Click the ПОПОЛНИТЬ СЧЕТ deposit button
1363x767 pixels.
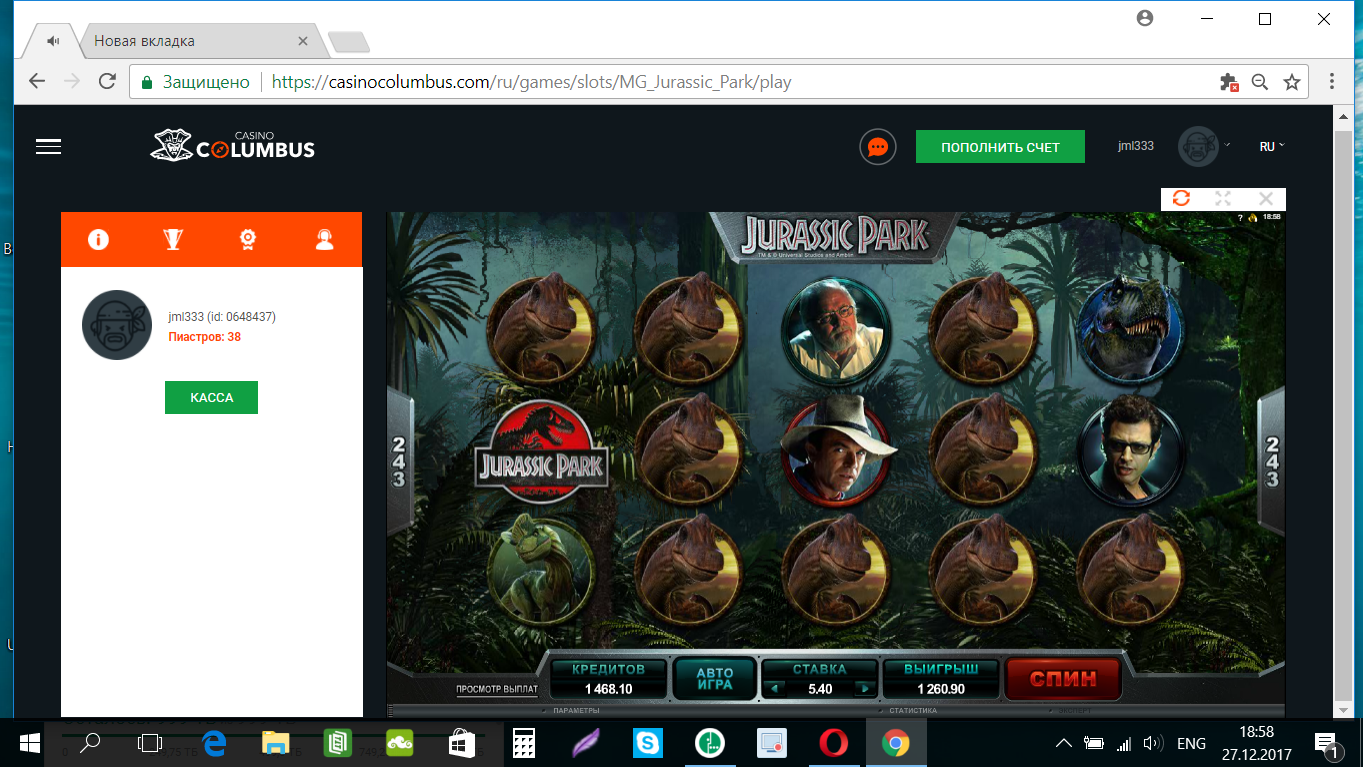pyautogui.click(x=1000, y=147)
